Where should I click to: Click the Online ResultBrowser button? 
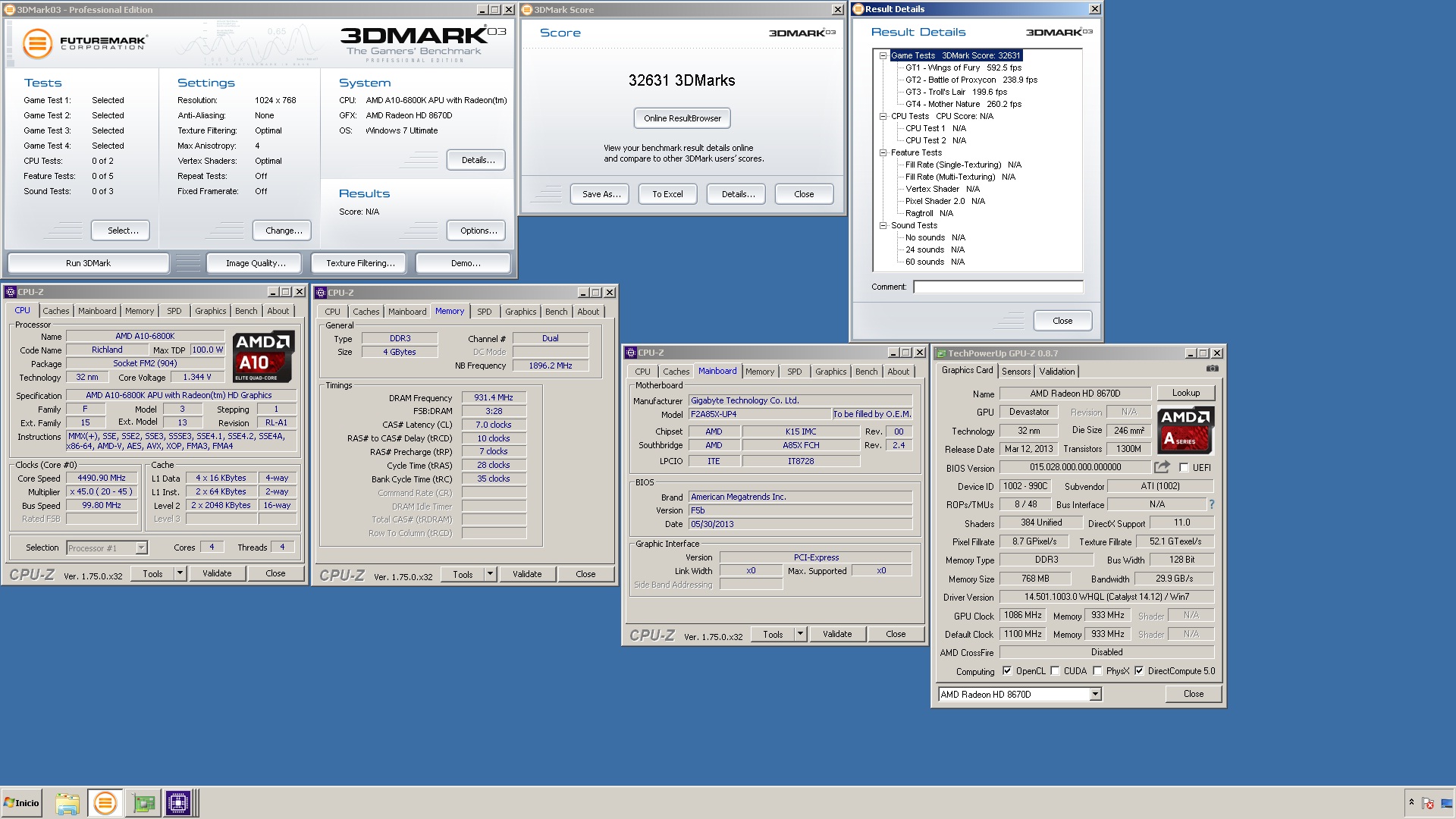click(682, 118)
